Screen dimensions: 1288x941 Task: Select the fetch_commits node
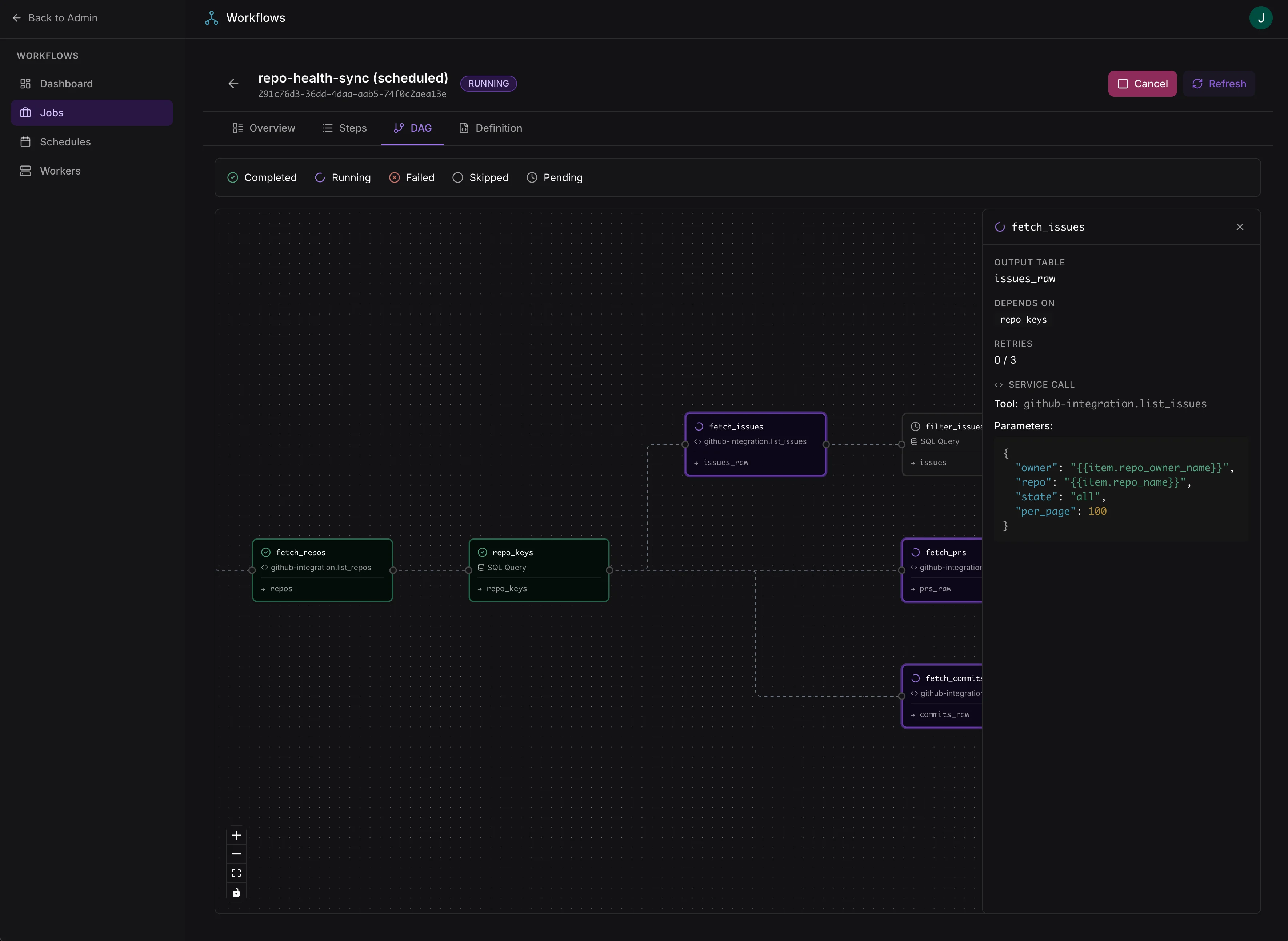pos(942,696)
